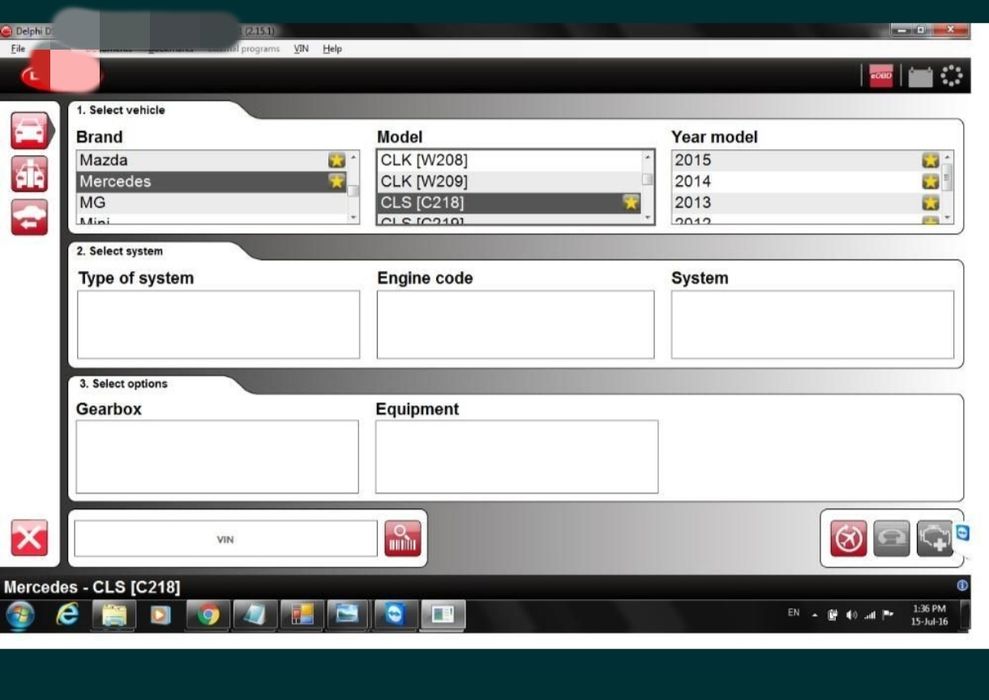Select the car vehicle type icon in sidebar
Screen dimensions: 989x700
point(29,130)
